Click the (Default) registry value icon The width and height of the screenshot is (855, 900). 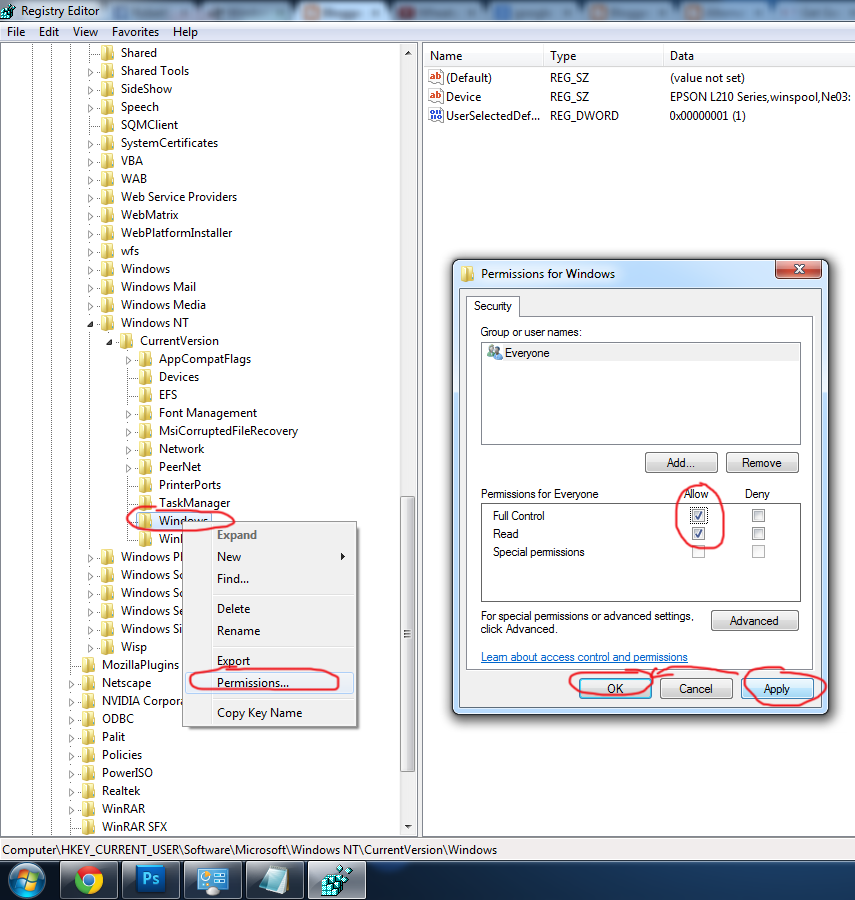tap(435, 78)
